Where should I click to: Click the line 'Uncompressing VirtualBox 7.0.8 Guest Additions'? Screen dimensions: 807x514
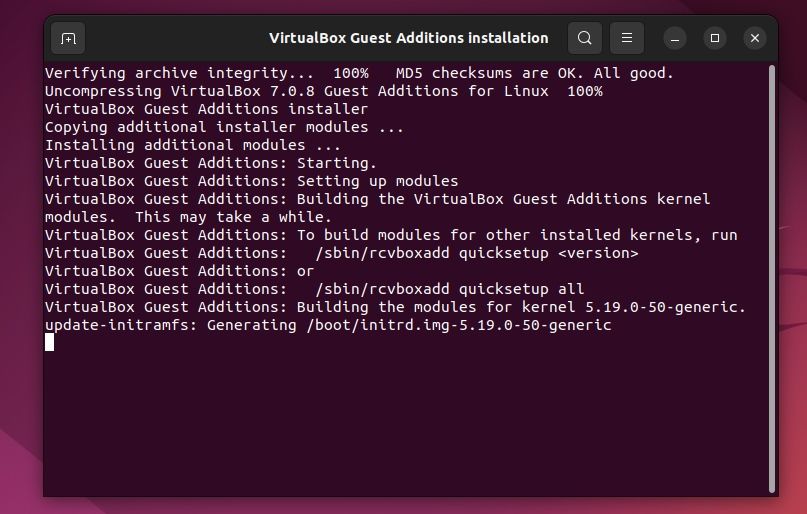point(324,91)
